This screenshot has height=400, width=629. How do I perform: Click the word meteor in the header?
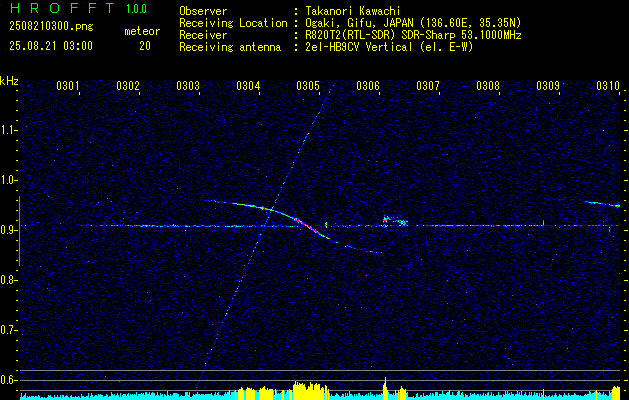tap(142, 31)
